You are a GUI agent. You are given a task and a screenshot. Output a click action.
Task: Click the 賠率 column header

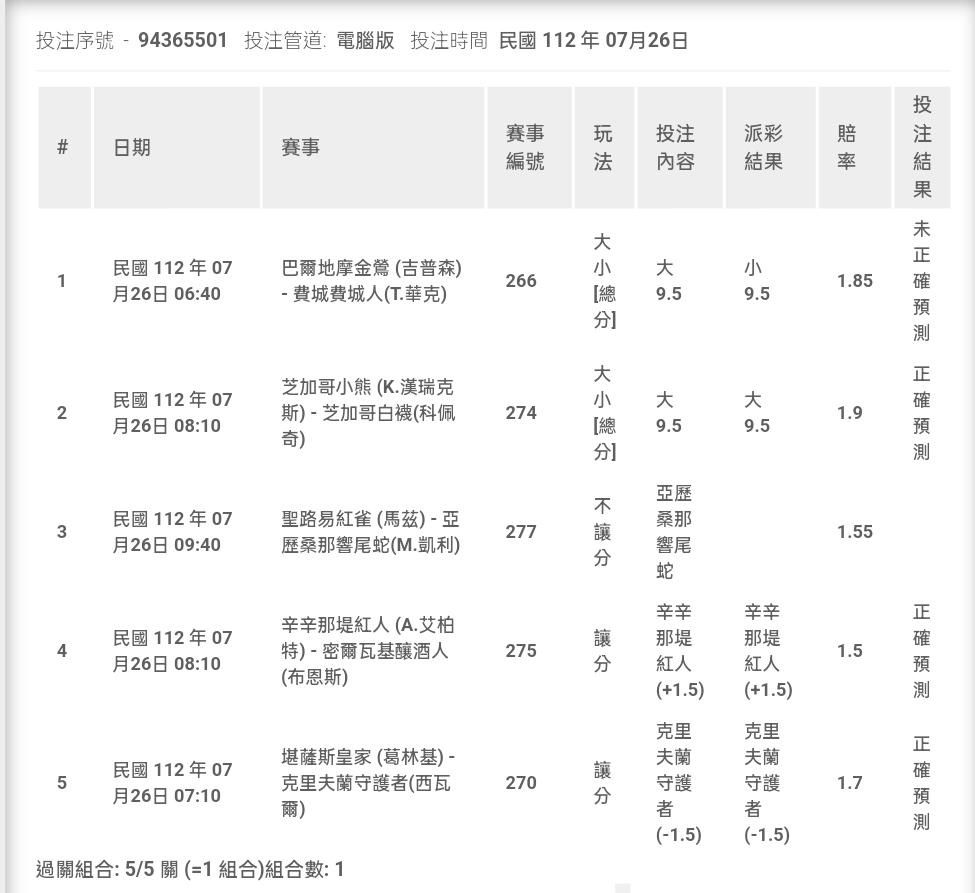(x=847, y=148)
